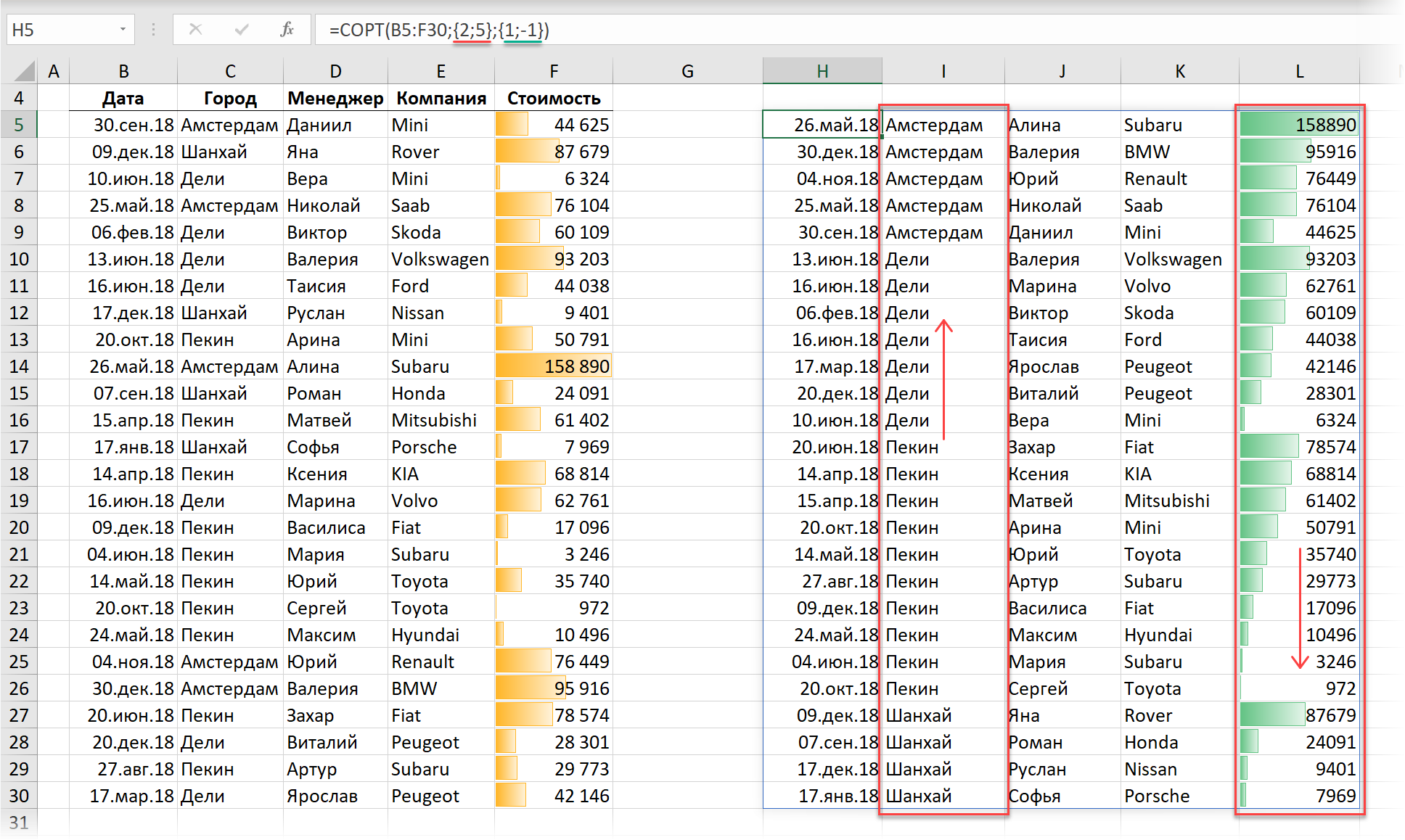Click the 'Дата' header cell
Screen dimensions: 1405x840
click(x=123, y=98)
